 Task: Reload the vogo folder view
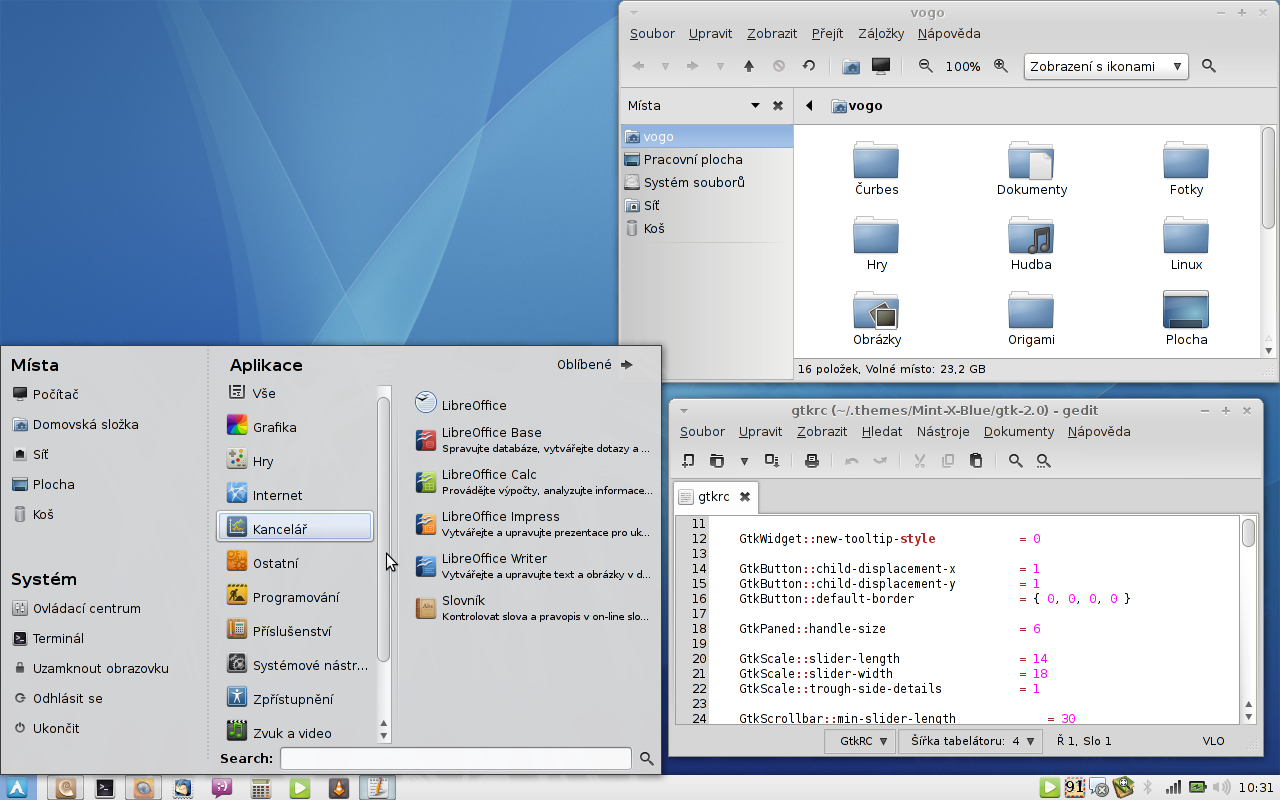809,66
